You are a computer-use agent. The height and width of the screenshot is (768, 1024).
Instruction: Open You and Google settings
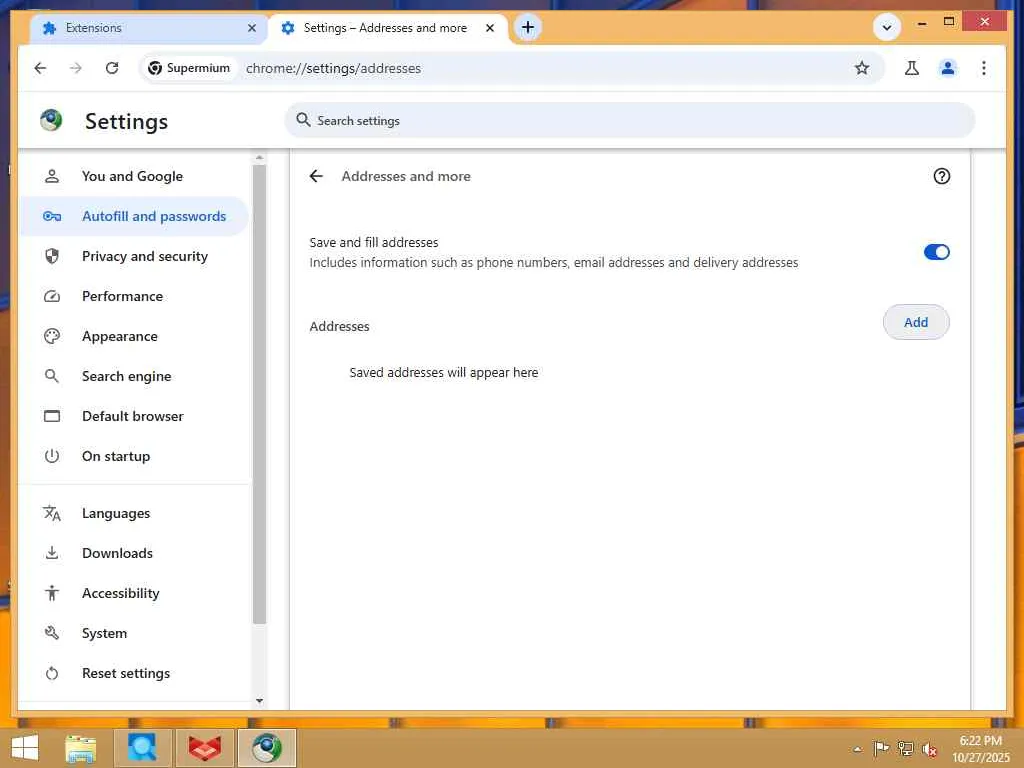(x=134, y=176)
